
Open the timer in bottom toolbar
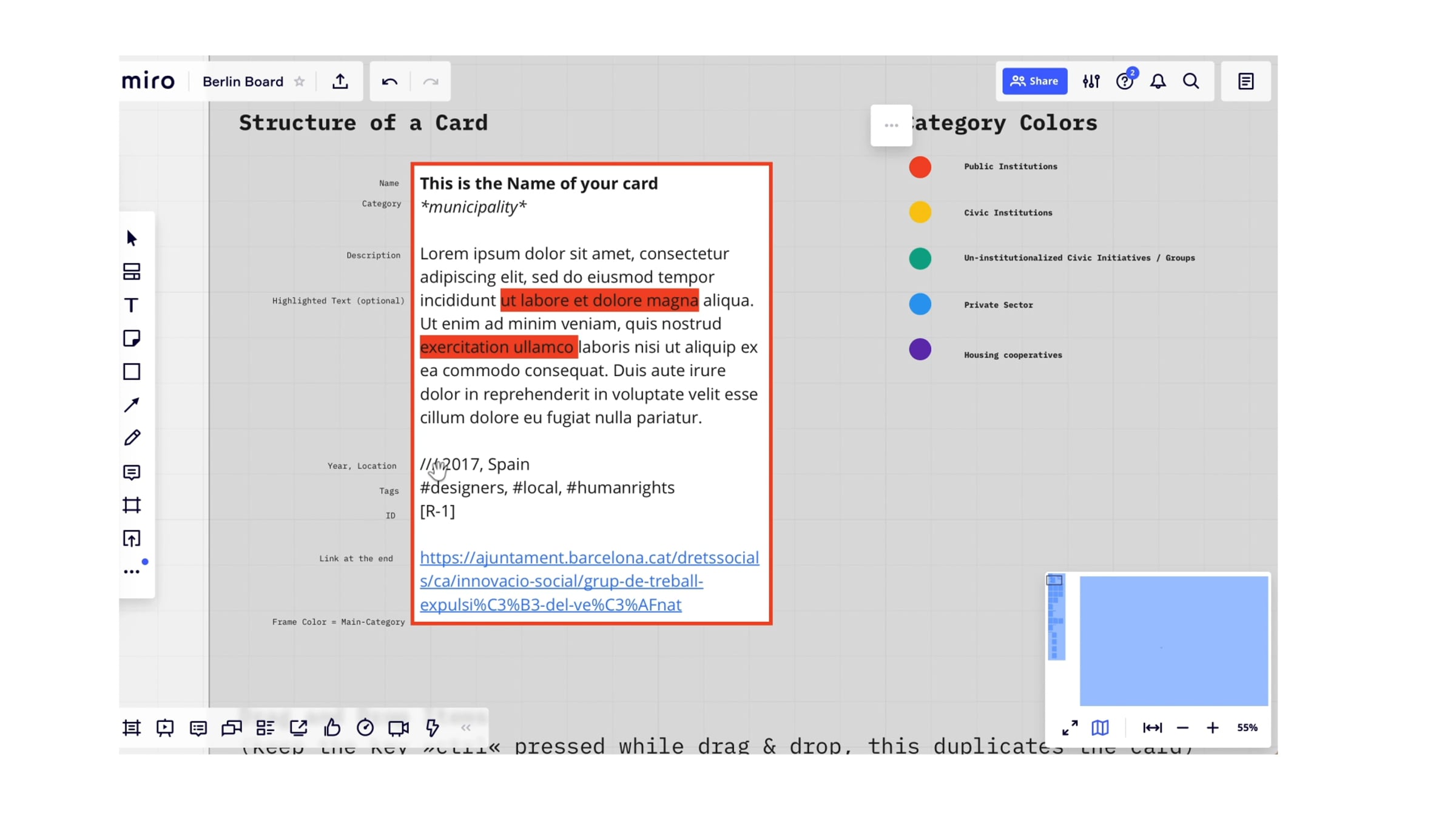tap(365, 727)
